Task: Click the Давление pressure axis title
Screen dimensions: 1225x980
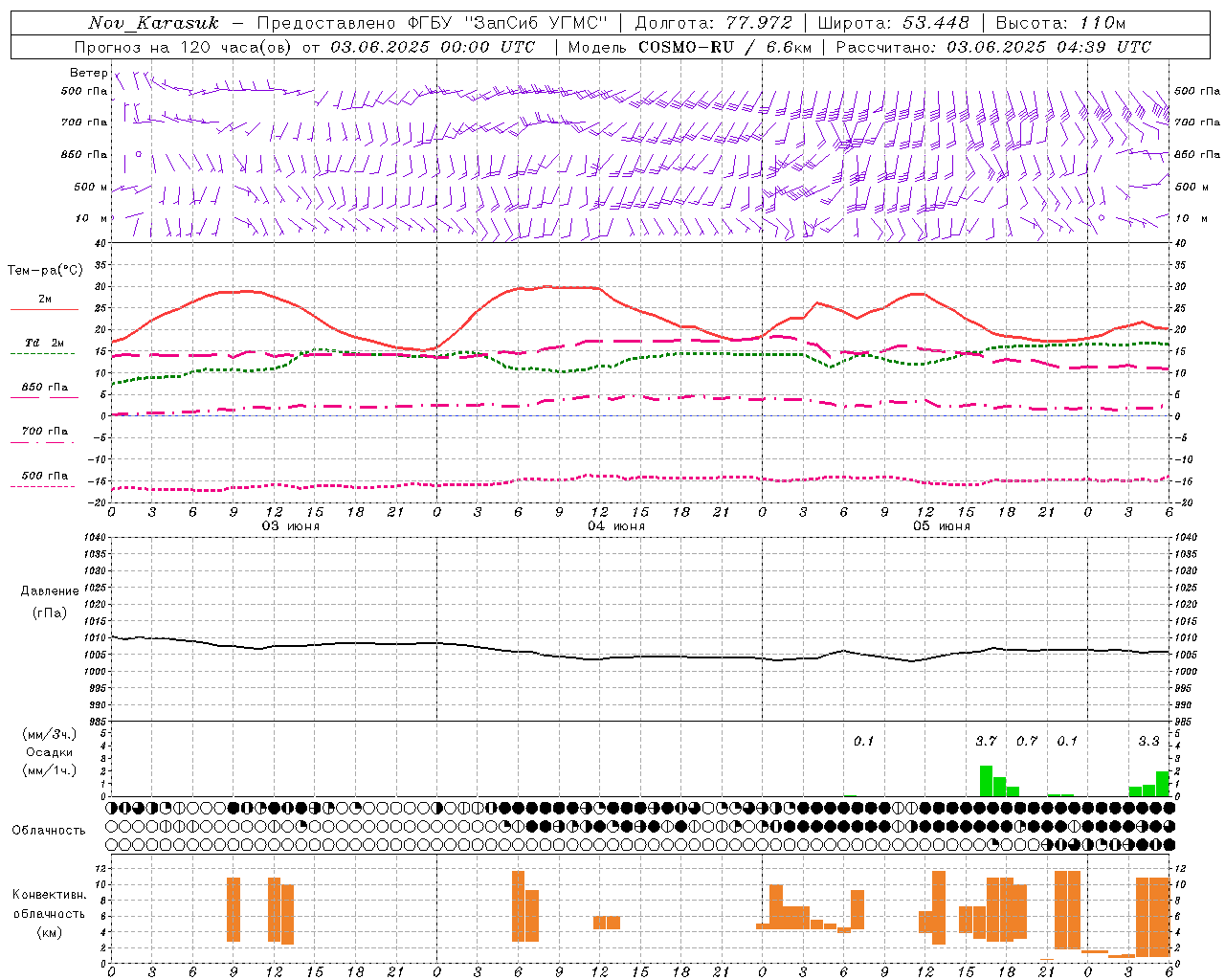Action: [50, 591]
